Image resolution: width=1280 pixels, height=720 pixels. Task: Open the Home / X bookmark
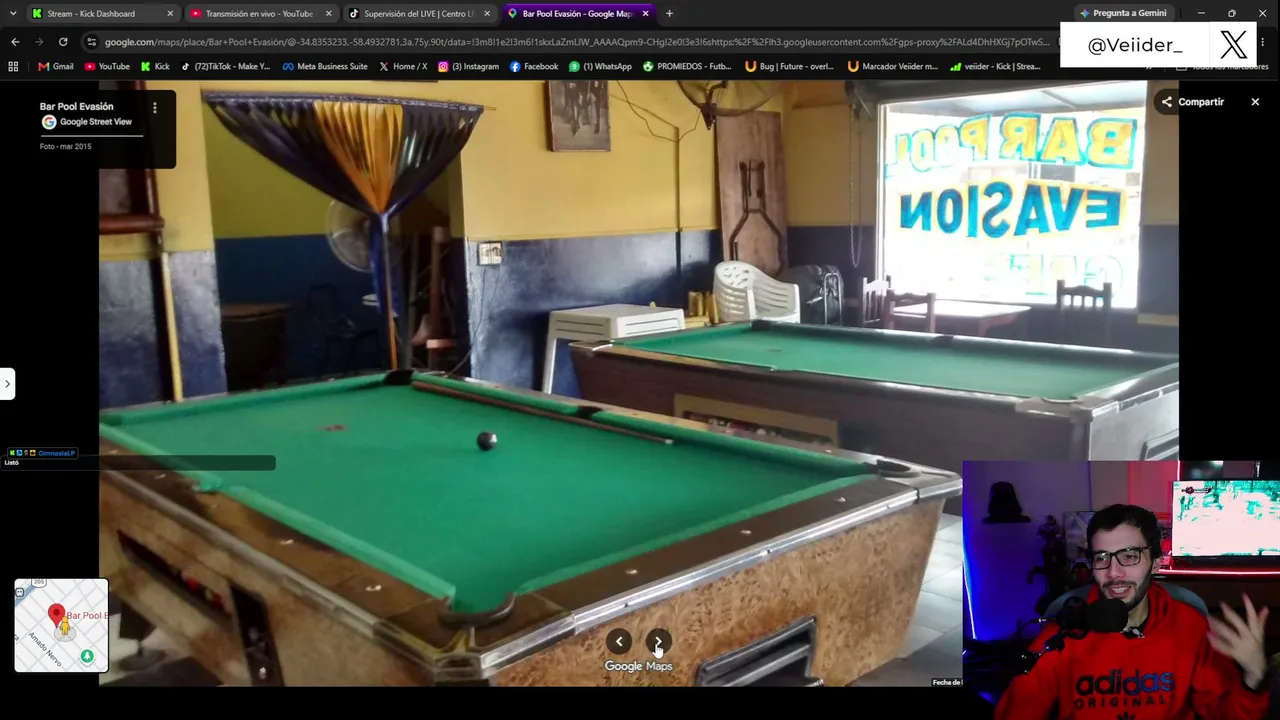pos(403,67)
